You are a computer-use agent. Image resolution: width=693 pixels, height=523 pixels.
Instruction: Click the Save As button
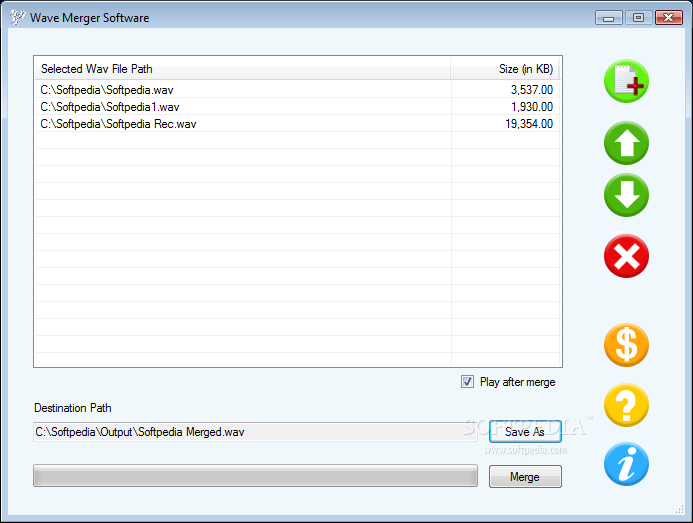(525, 431)
